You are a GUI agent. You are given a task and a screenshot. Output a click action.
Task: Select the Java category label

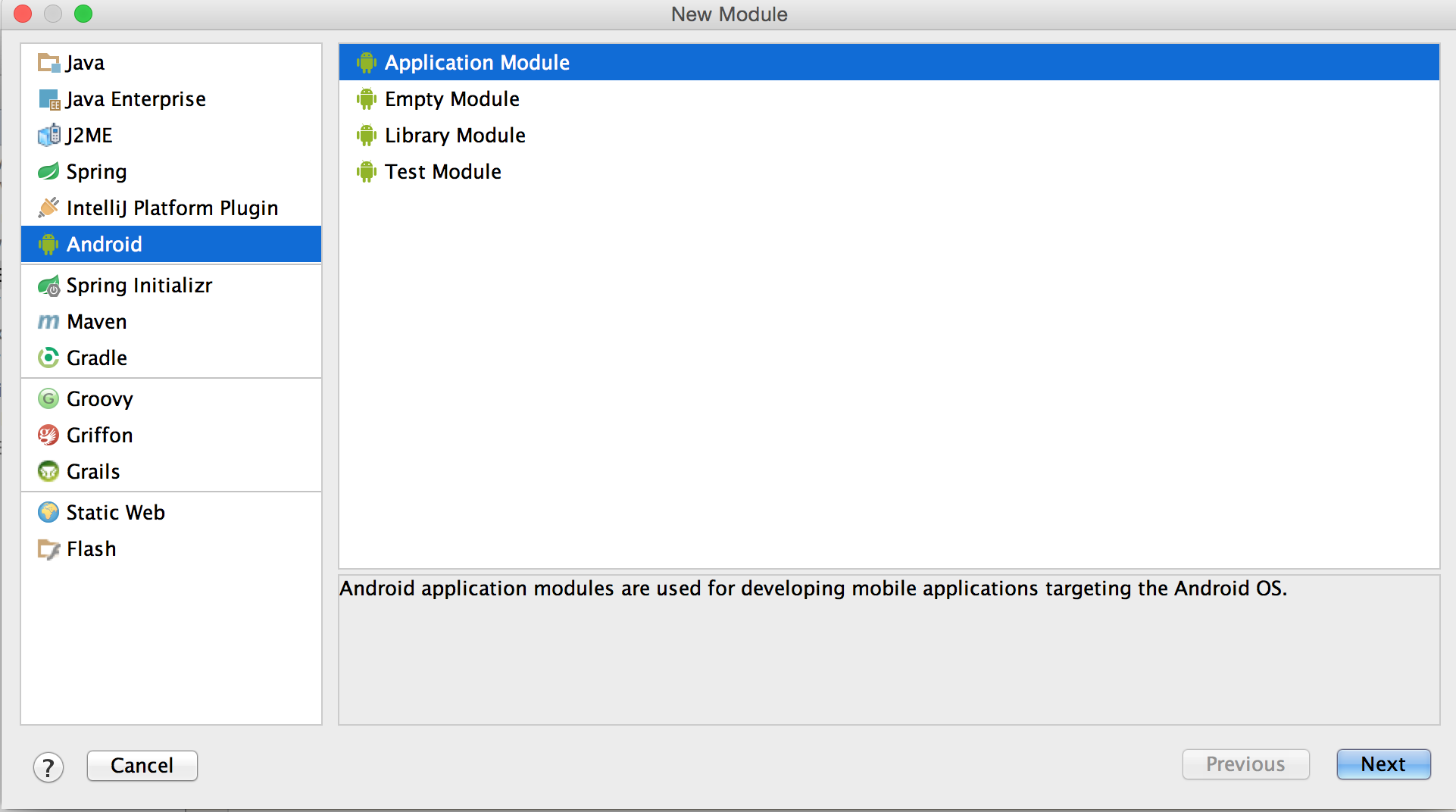pyautogui.click(x=85, y=63)
